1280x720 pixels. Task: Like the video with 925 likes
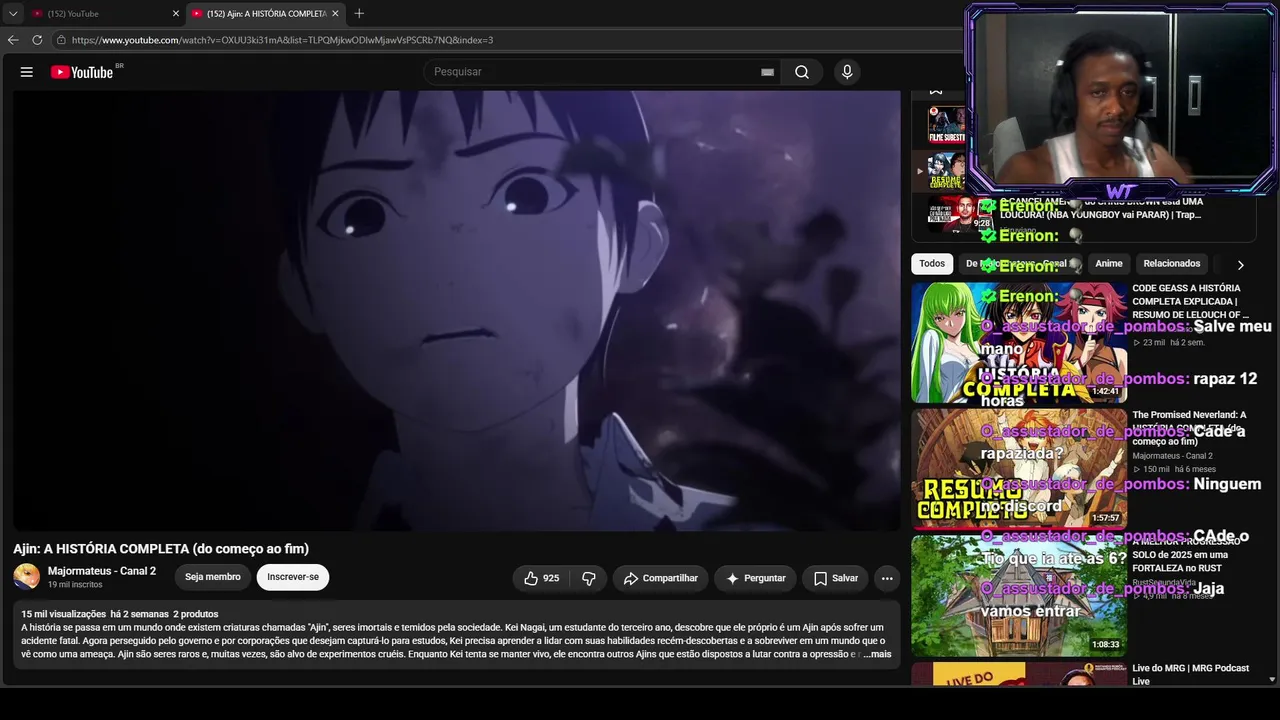tap(541, 578)
